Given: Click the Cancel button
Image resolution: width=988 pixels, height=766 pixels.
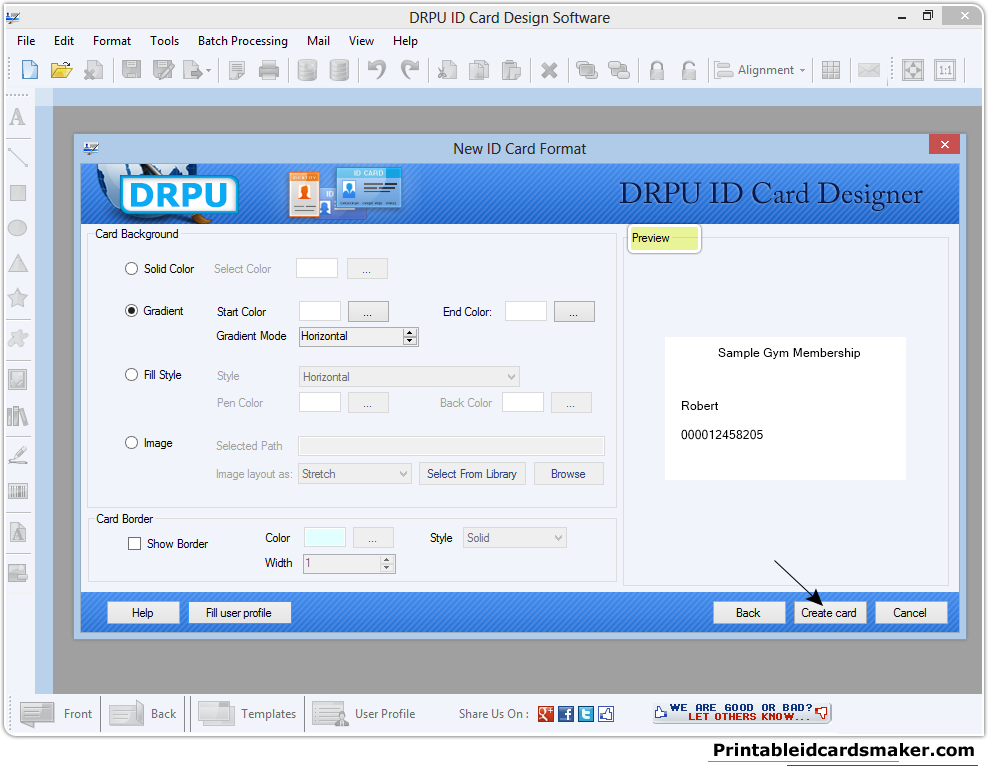Looking at the screenshot, I should click(910, 613).
